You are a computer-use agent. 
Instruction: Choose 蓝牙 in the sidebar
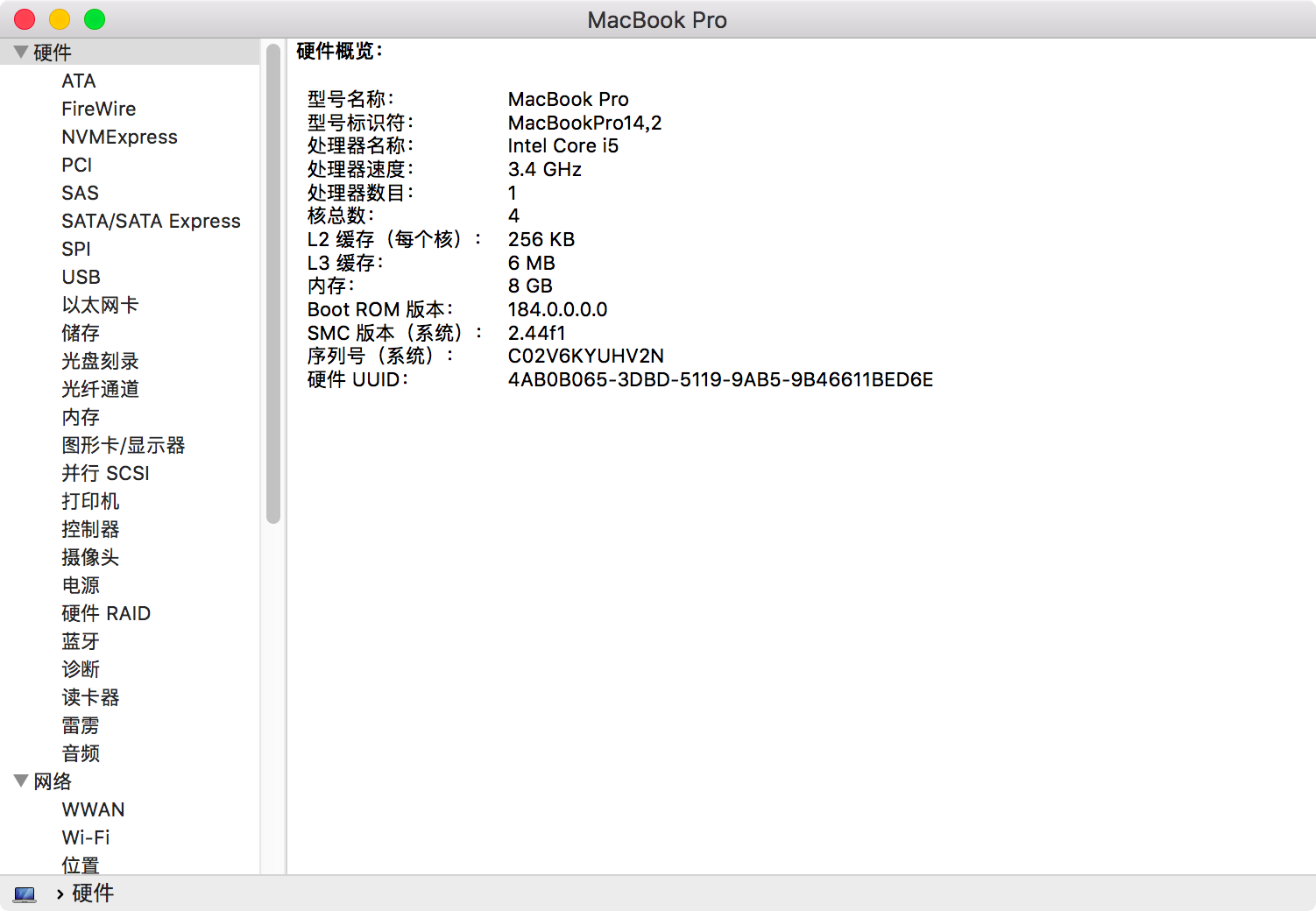(81, 641)
